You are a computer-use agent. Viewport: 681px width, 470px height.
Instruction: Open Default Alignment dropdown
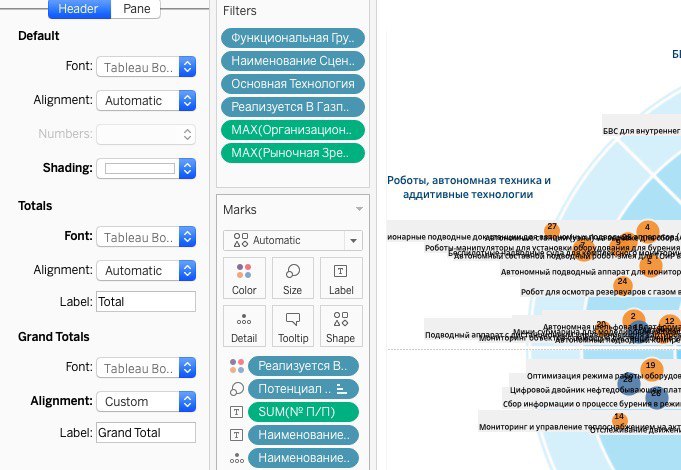(146, 100)
